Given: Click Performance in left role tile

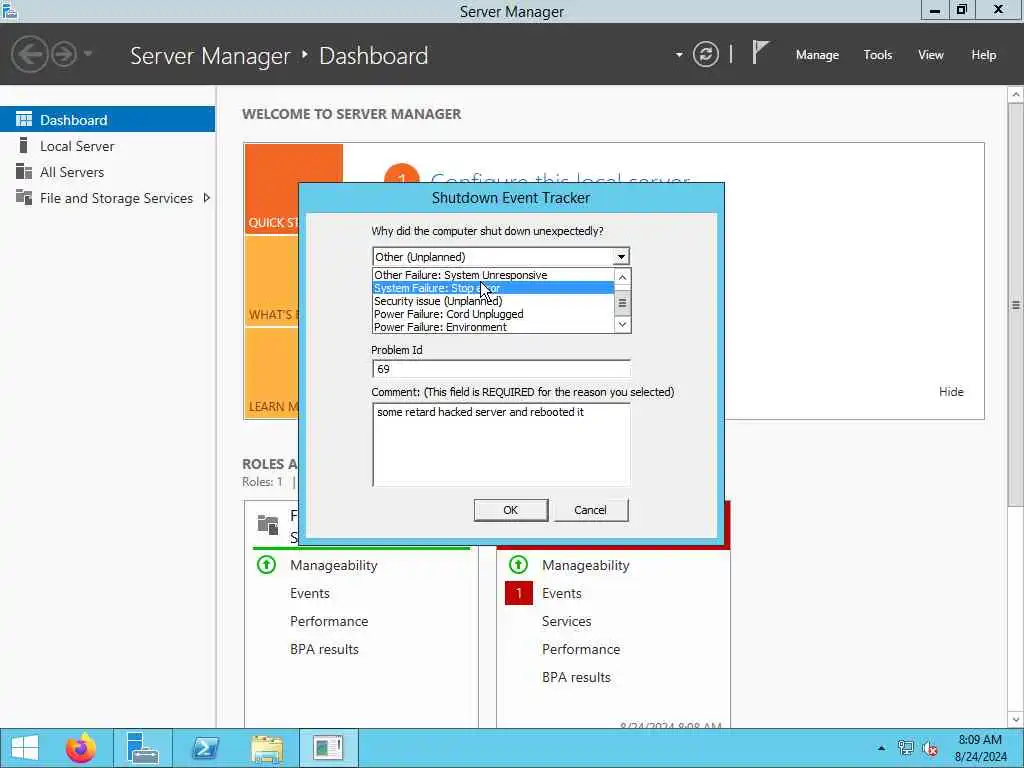Looking at the screenshot, I should 329,621.
